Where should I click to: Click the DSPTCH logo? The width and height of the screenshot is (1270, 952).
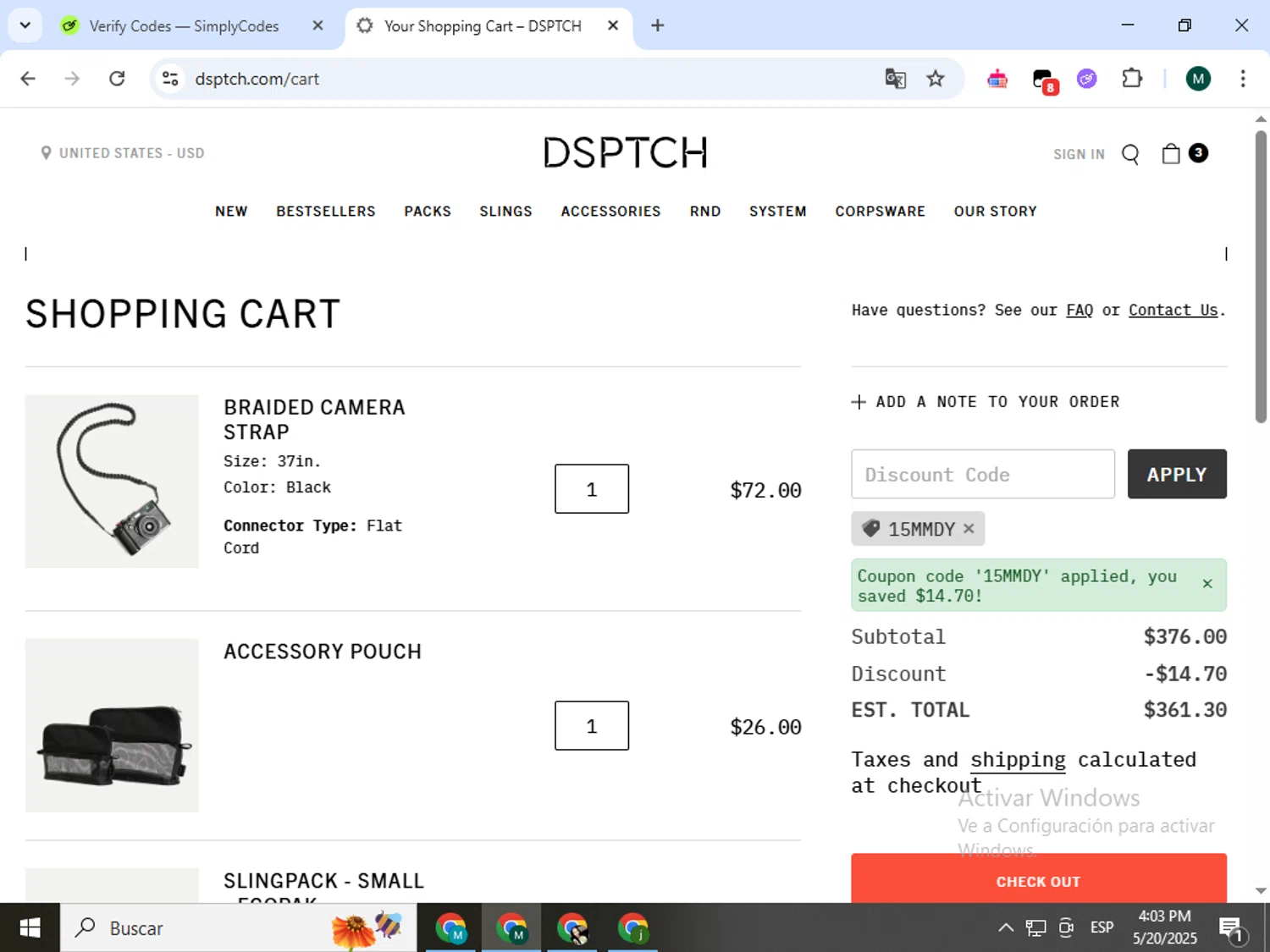tap(626, 152)
